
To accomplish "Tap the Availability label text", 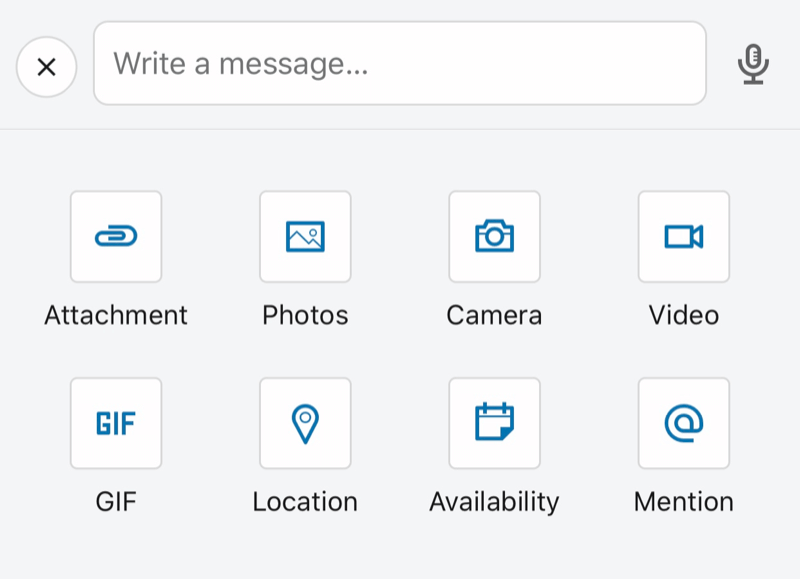I will (494, 501).
